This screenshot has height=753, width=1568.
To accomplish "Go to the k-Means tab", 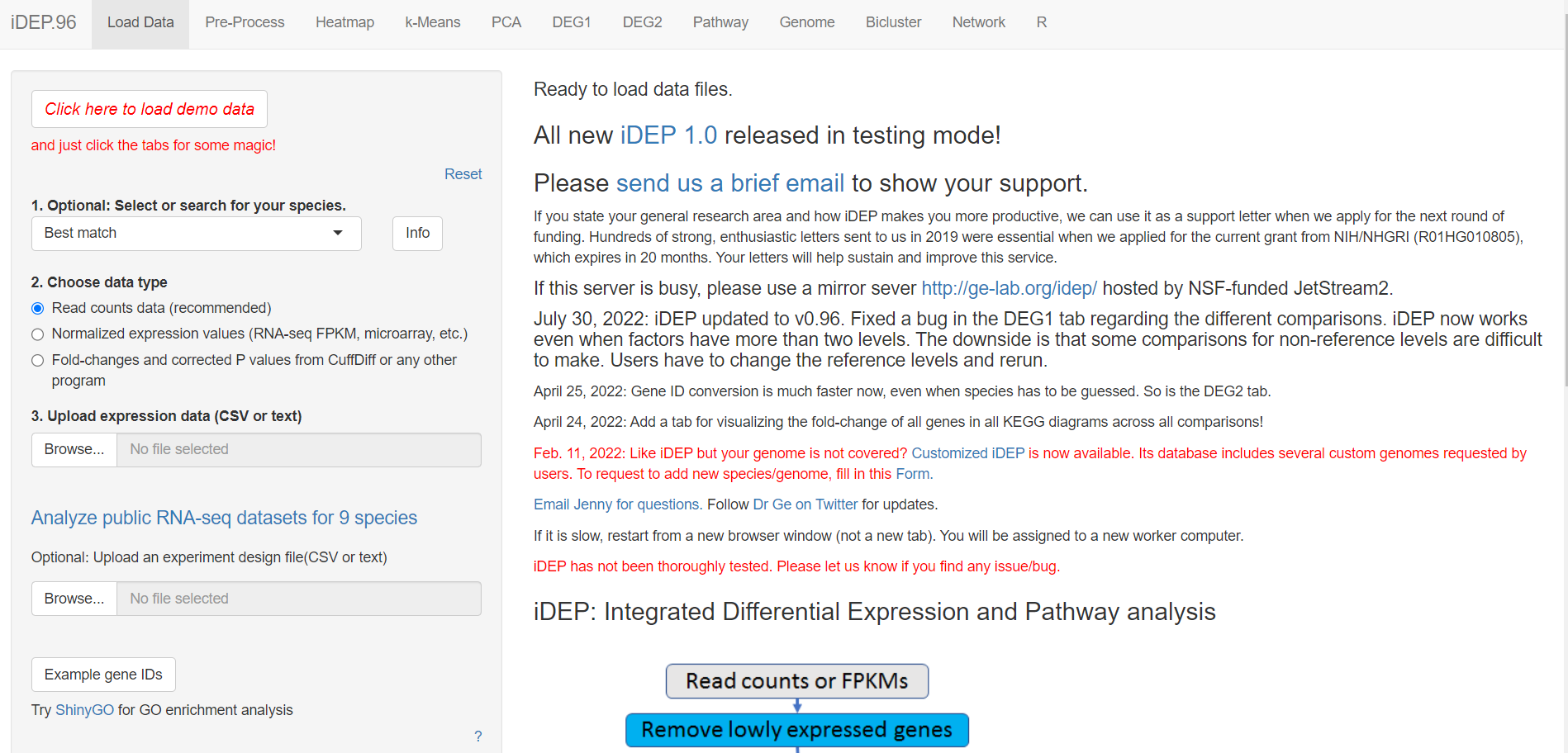I will pyautogui.click(x=432, y=22).
